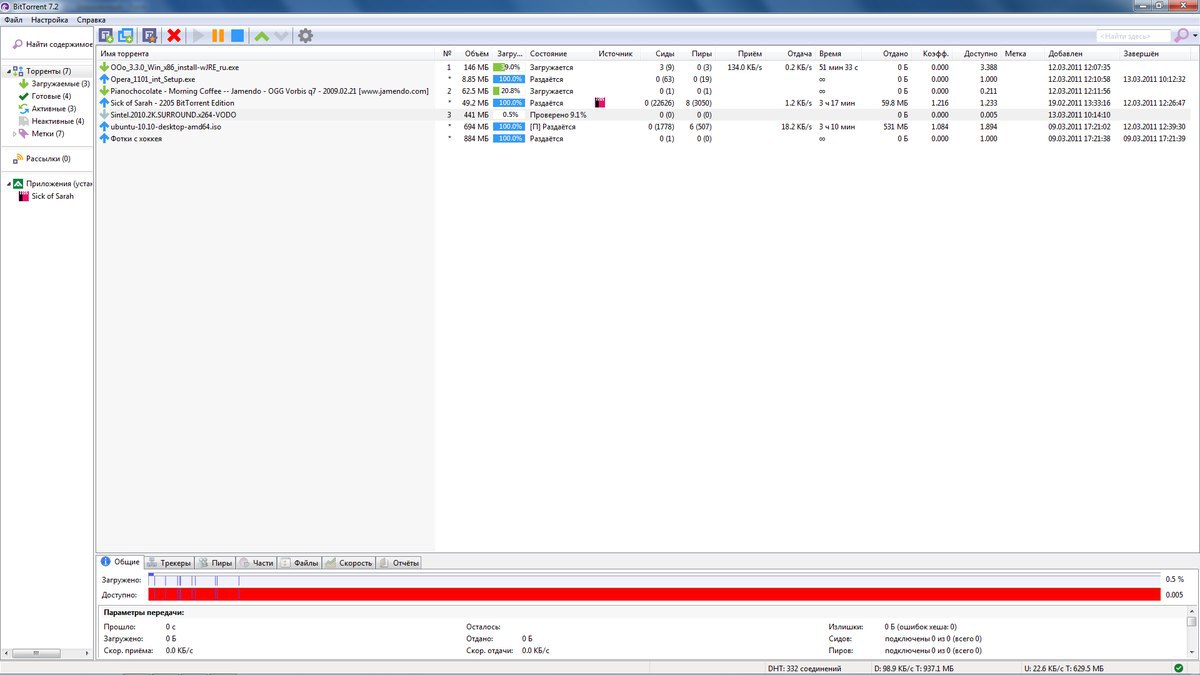Click the D: 98.9 КБ/с download status entry
1200x675 pixels.
coord(914,668)
